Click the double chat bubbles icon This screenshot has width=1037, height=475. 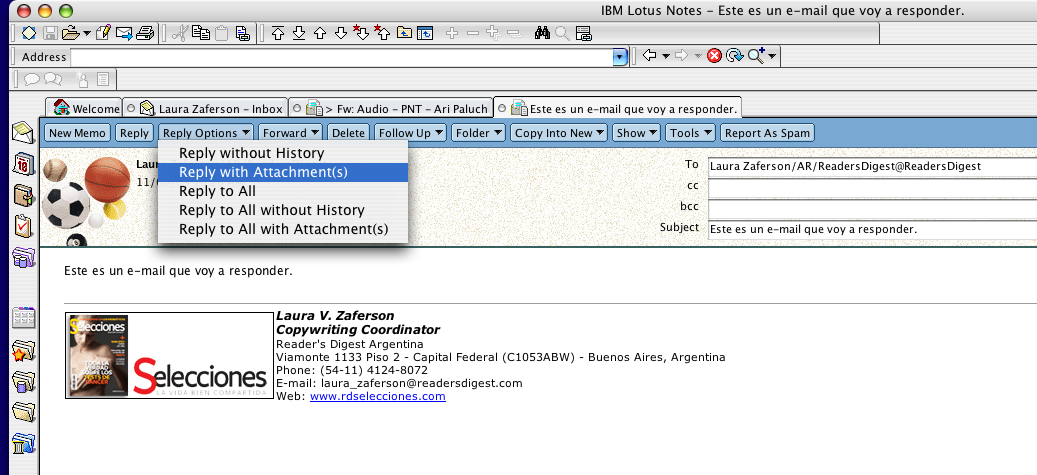(x=53, y=79)
